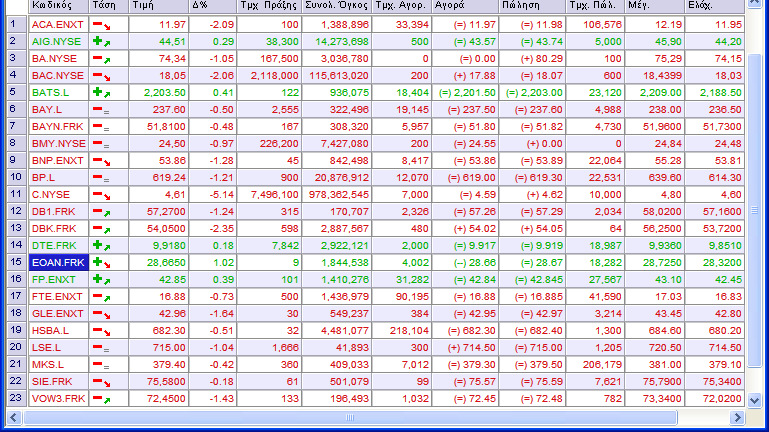Select row number 23 header
Image resolution: width=769 pixels, height=432 pixels.
(17, 399)
